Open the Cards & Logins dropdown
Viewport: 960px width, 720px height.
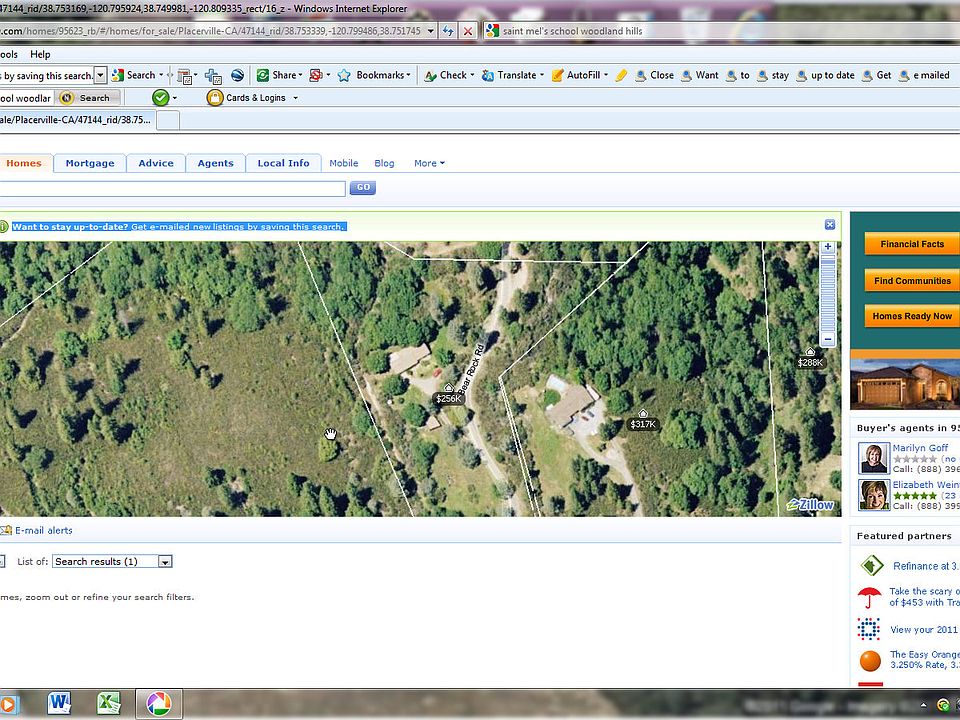(296, 98)
